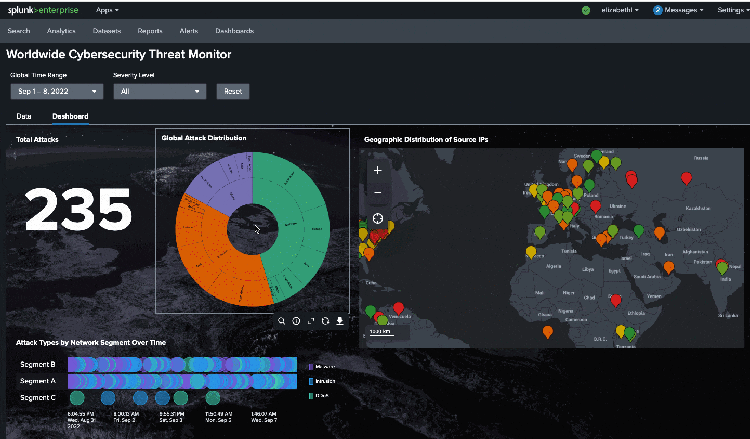Click the green health status check icon
Image resolution: width=750 pixels, height=439 pixels.
pyautogui.click(x=585, y=10)
